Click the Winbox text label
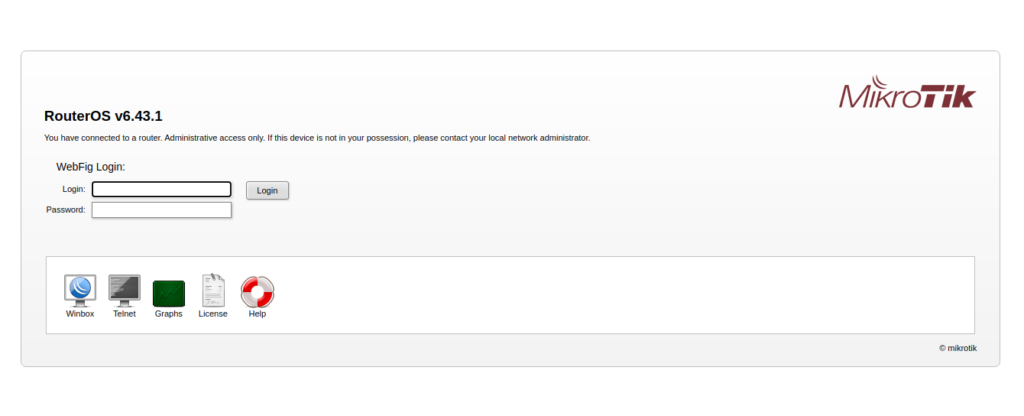1024x416 pixels. pos(80,314)
